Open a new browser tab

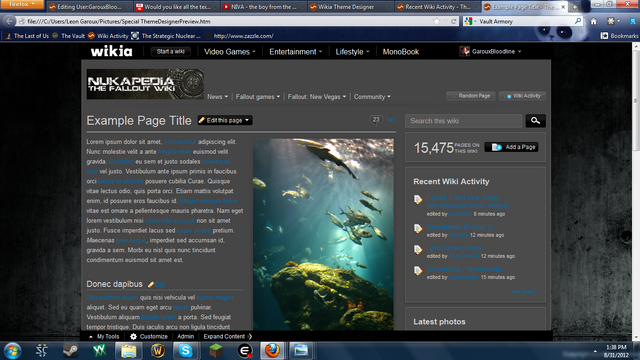pos(574,7)
